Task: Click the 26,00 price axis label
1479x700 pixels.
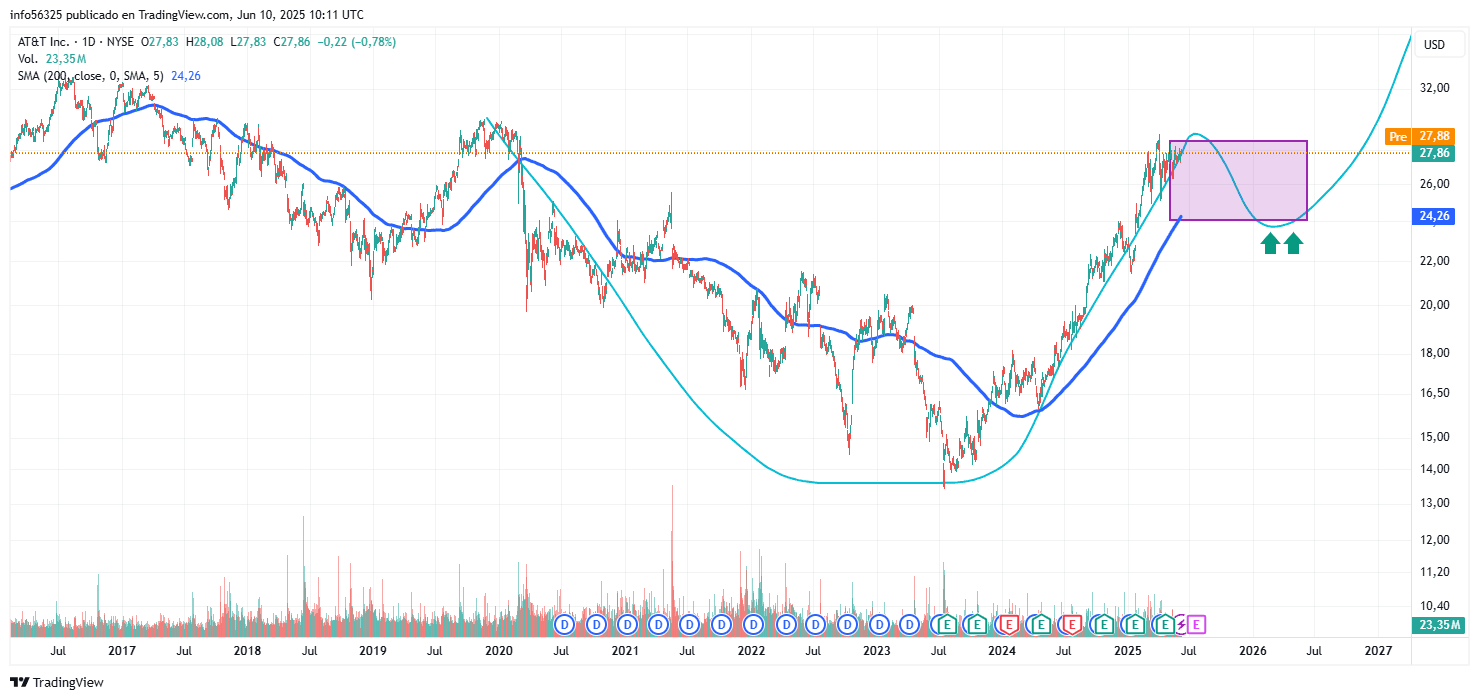Action: pos(1435,184)
